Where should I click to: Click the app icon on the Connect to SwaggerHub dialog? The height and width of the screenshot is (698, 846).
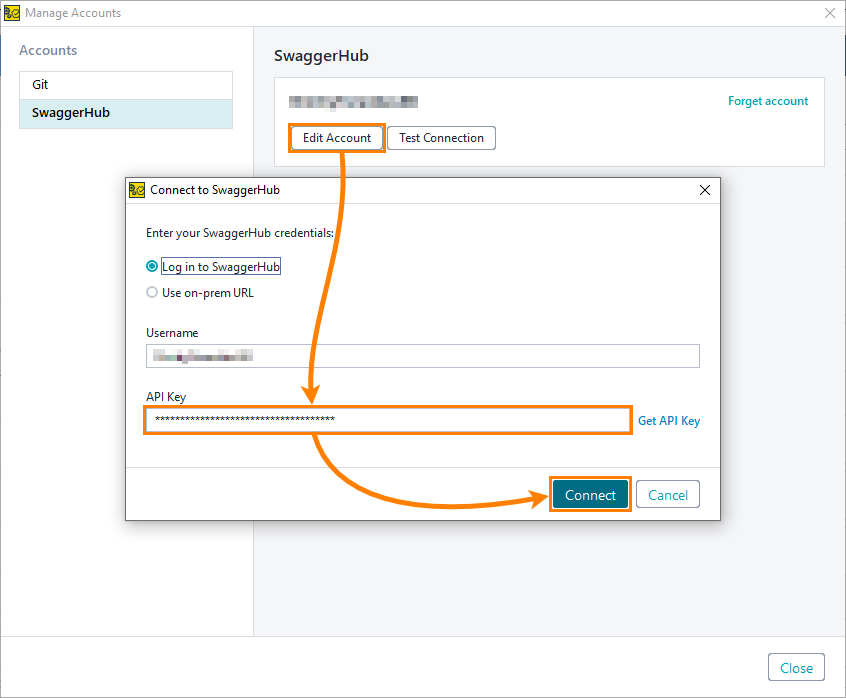[x=137, y=189]
